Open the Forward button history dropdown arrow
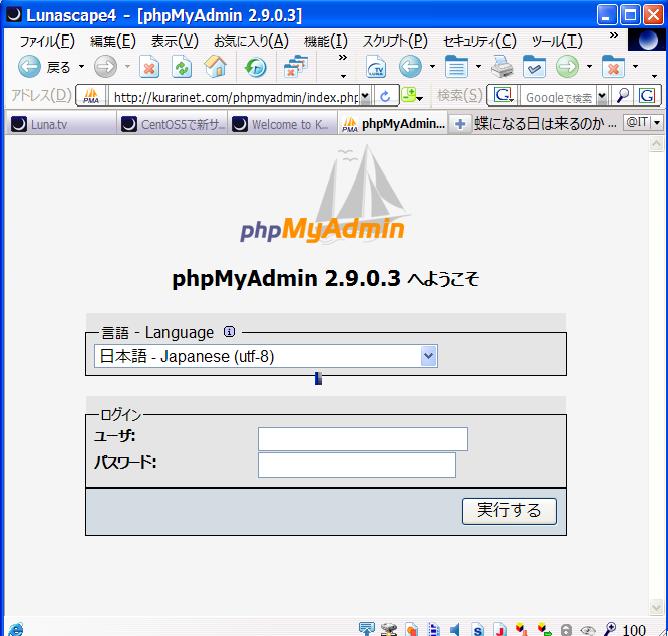668x636 pixels. tap(127, 67)
